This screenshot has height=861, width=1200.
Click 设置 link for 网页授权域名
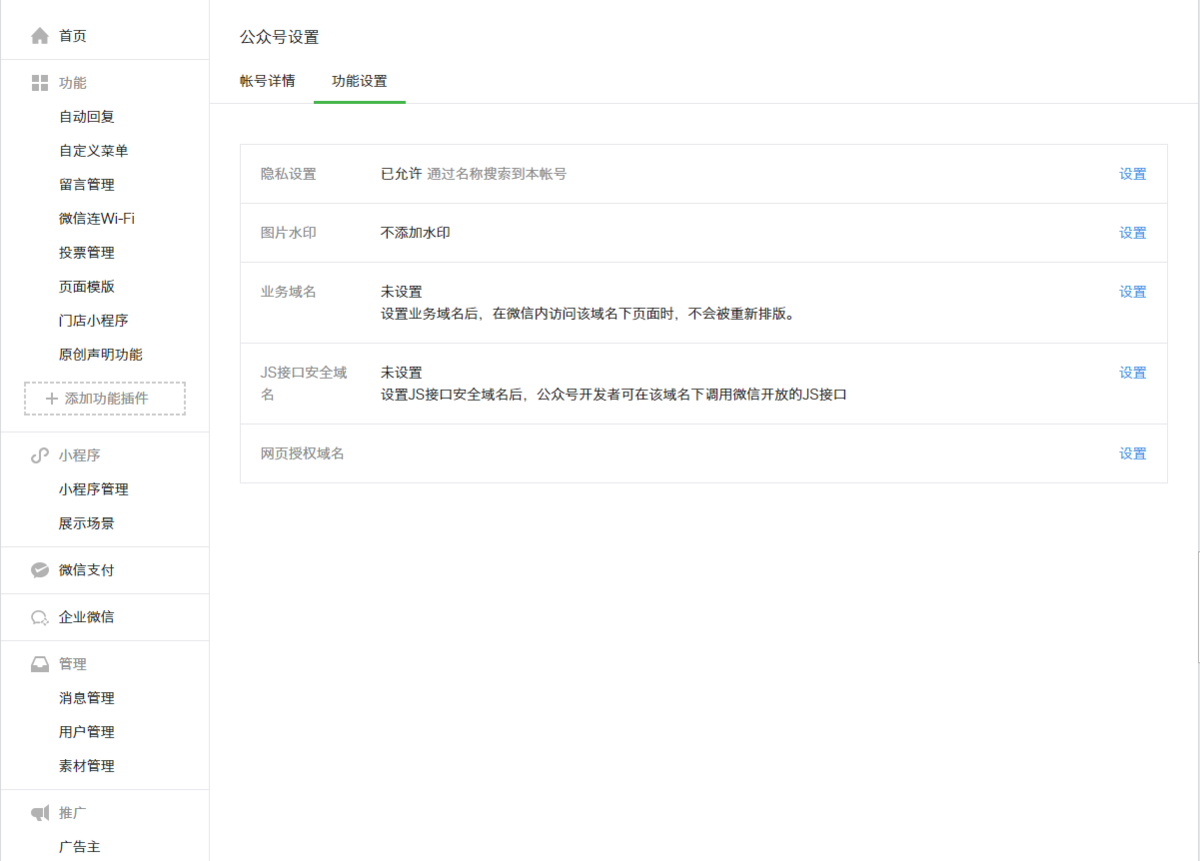click(1133, 454)
